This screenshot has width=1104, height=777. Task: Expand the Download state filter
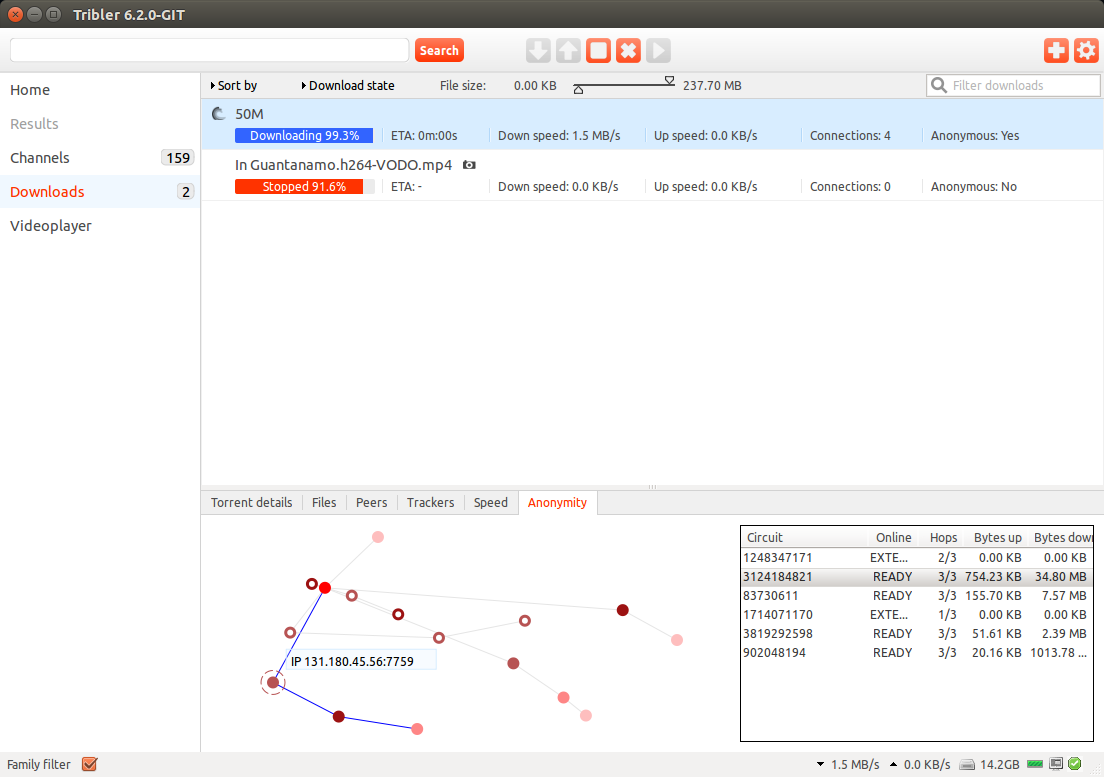click(x=348, y=85)
